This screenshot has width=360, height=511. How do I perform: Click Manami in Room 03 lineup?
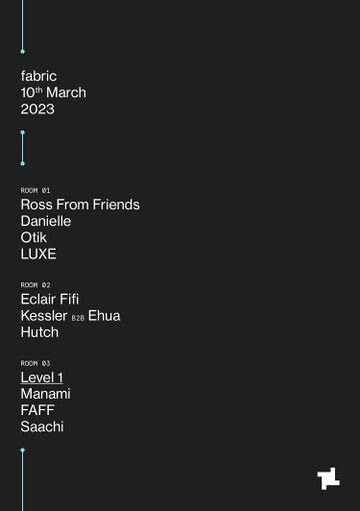click(45, 394)
